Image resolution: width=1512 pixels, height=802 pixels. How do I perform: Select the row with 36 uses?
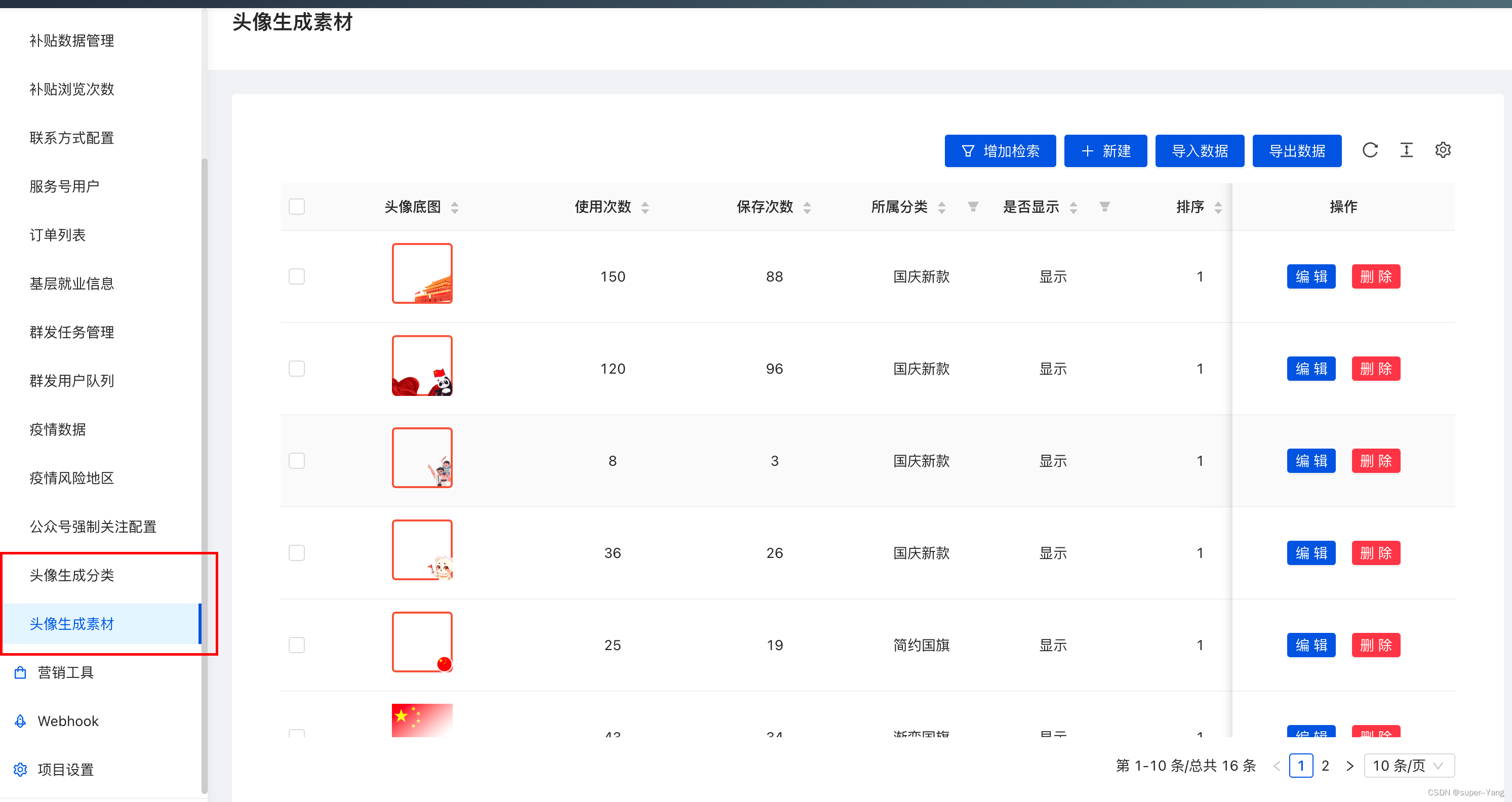296,553
